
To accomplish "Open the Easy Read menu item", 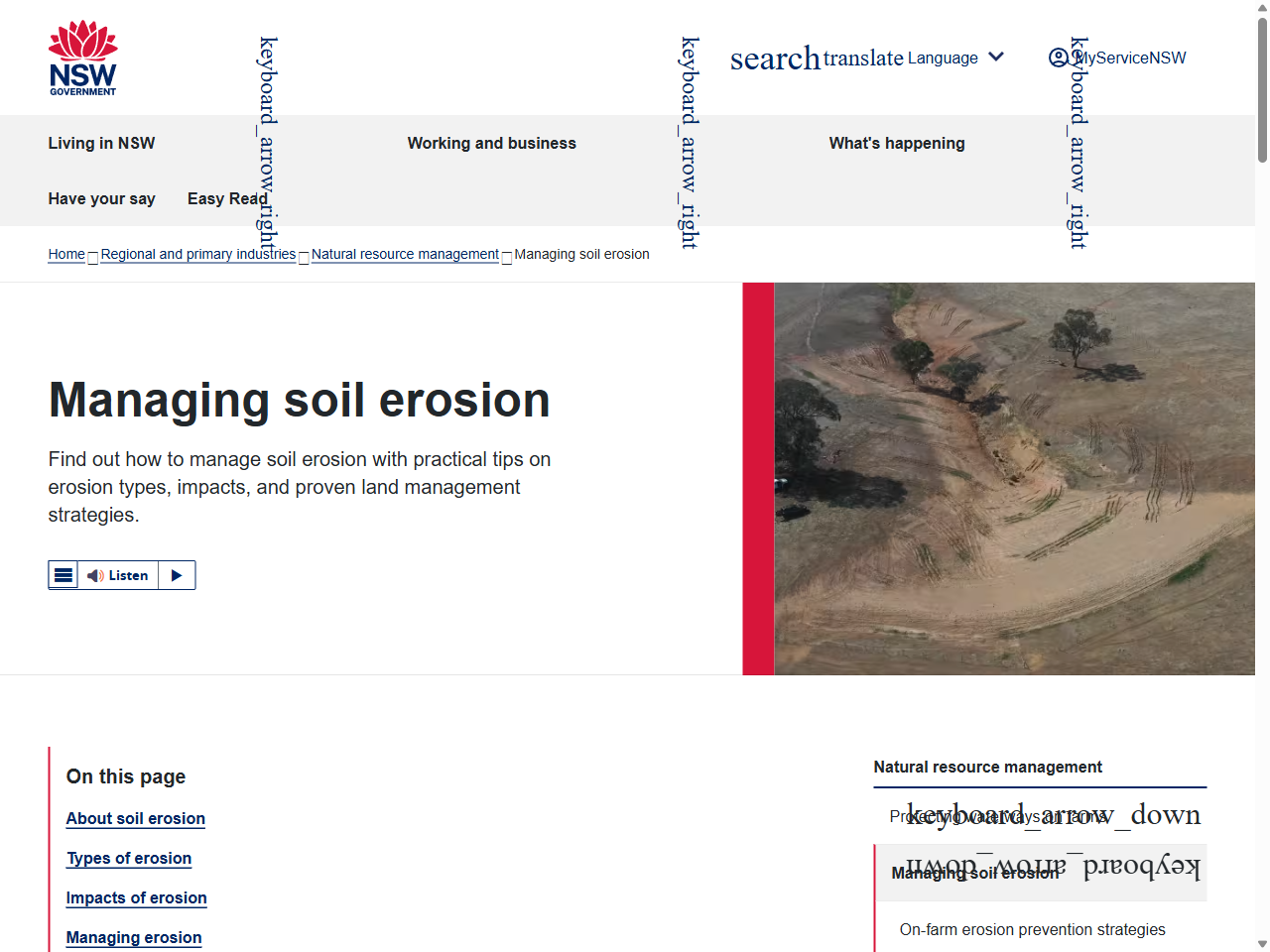I will point(226,198).
